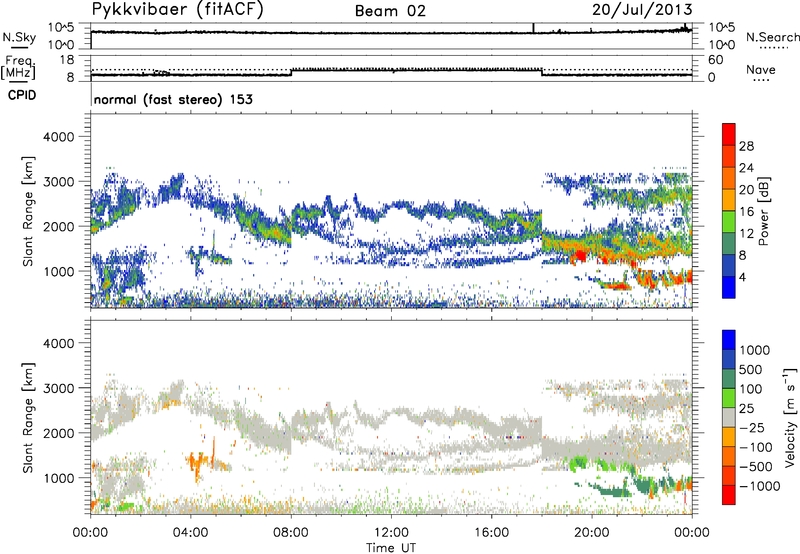Click the '60' Nave axis tick
Image resolution: width=800 pixels, height=554 pixels.
[x=715, y=60]
